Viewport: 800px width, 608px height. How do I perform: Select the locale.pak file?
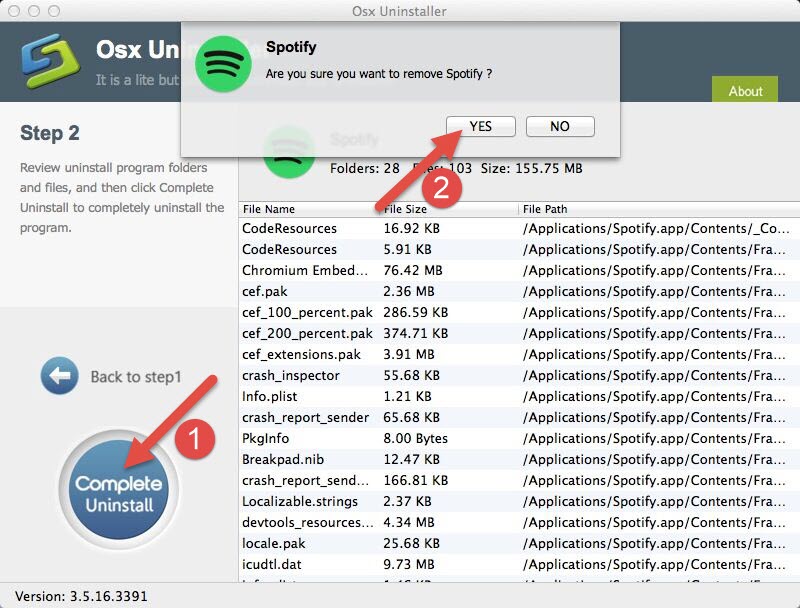[x=519, y=543]
